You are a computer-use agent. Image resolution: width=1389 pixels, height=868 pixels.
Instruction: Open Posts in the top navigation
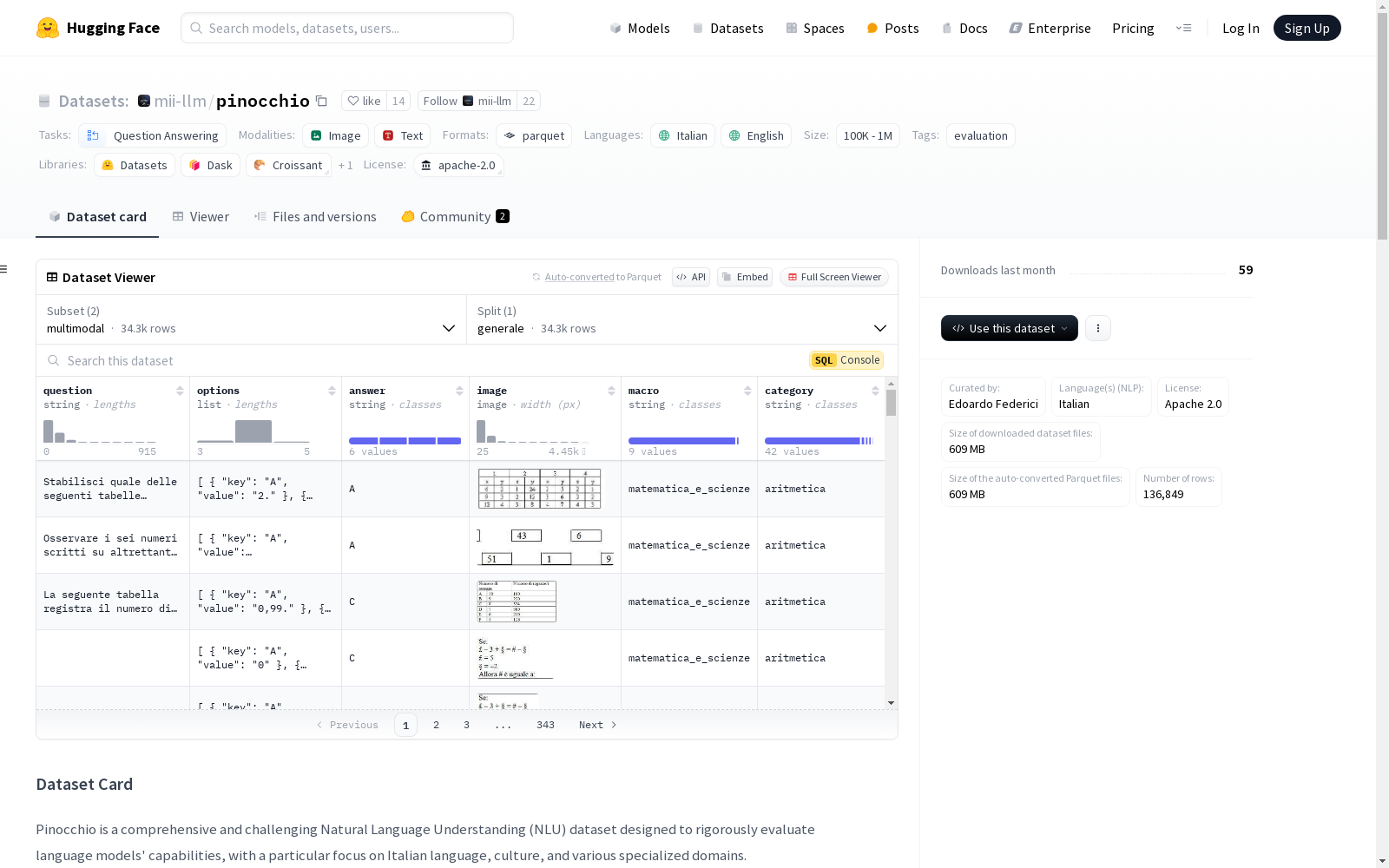pos(892,28)
